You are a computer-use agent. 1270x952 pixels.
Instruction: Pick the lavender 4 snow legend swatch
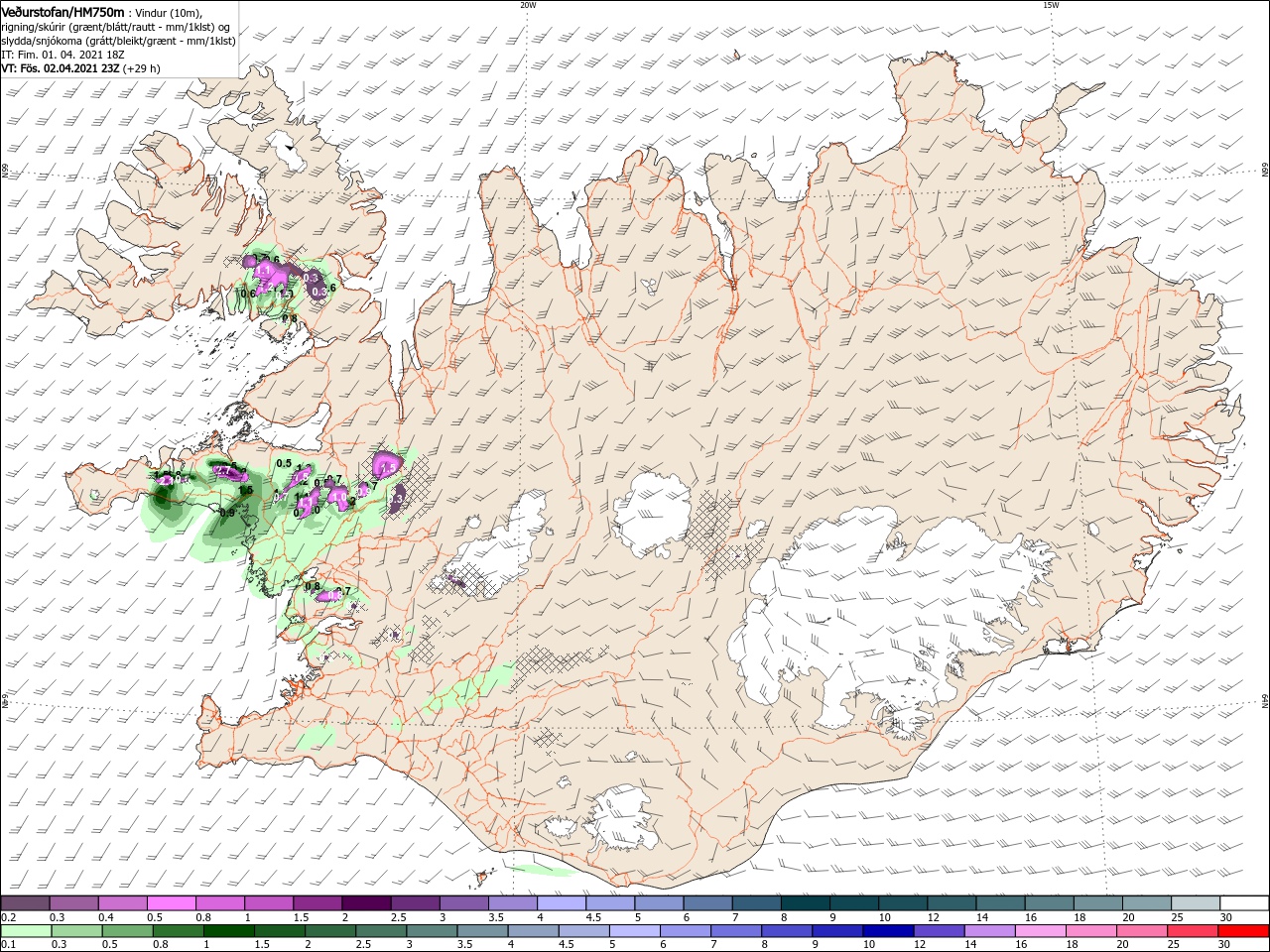click(562, 903)
